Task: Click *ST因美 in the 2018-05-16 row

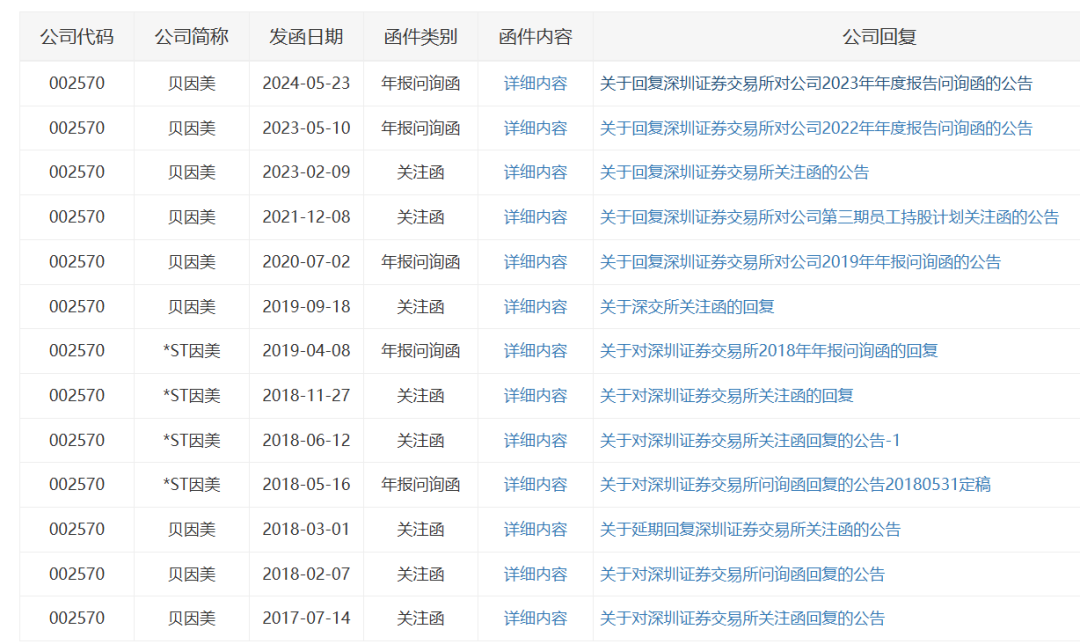Action: tap(191, 484)
